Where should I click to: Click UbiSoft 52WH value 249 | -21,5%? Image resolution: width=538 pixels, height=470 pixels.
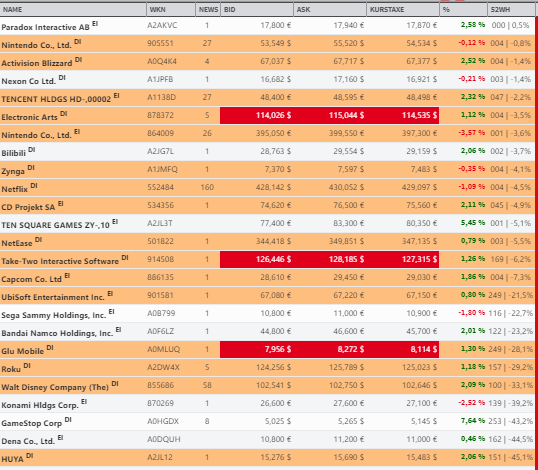(x=511, y=295)
